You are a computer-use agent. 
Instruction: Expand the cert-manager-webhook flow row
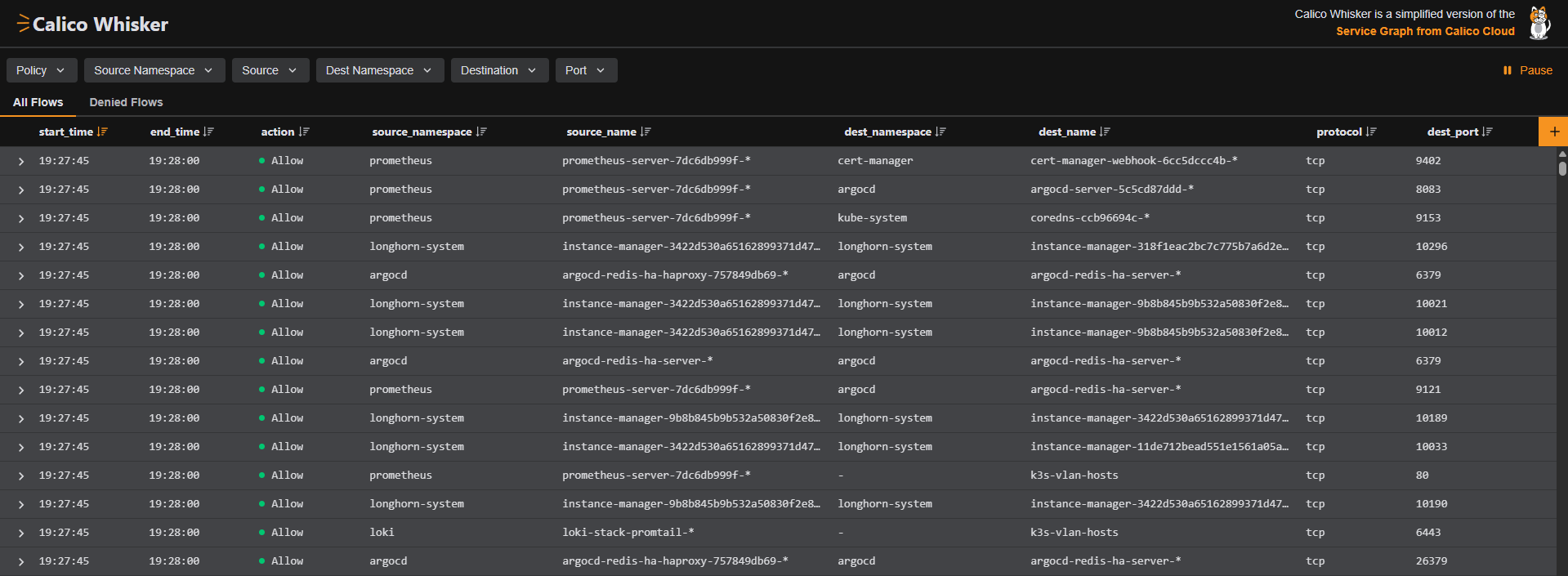point(21,161)
